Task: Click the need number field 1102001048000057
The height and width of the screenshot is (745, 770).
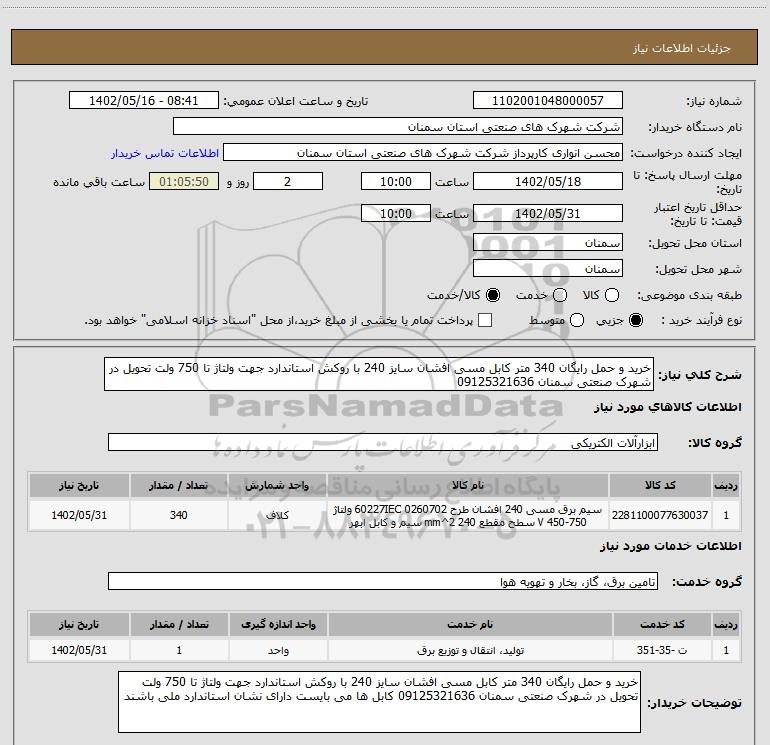Action: click(x=548, y=100)
